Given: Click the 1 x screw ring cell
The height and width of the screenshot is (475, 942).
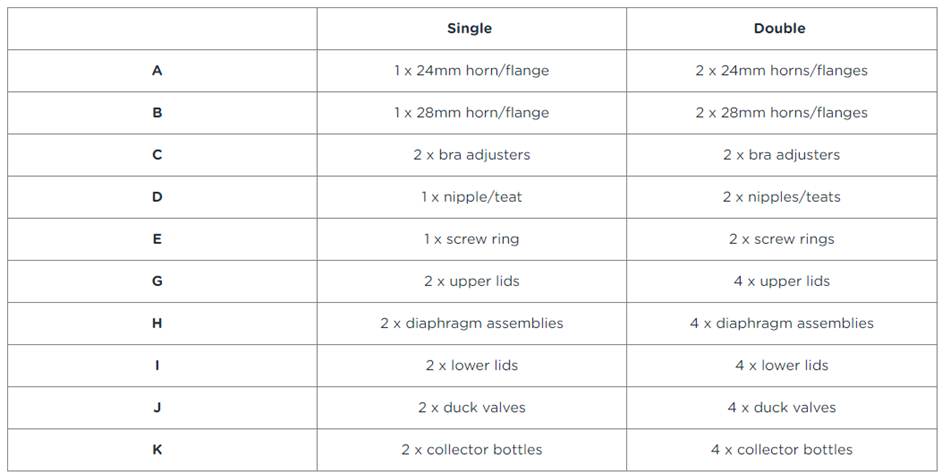Looking at the screenshot, I should [471, 239].
